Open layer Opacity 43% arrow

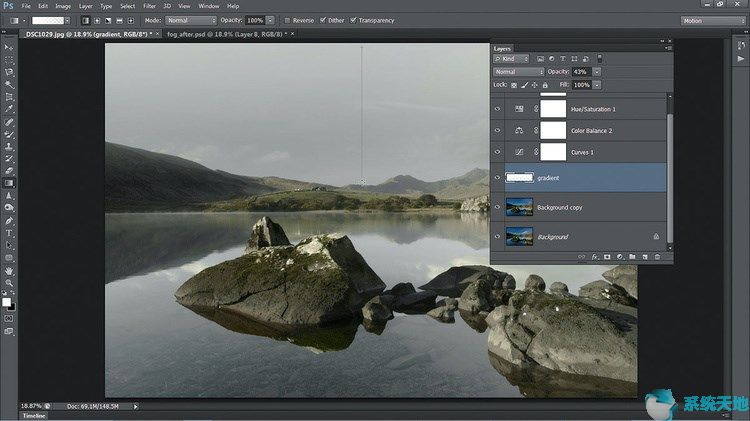pyautogui.click(x=597, y=72)
